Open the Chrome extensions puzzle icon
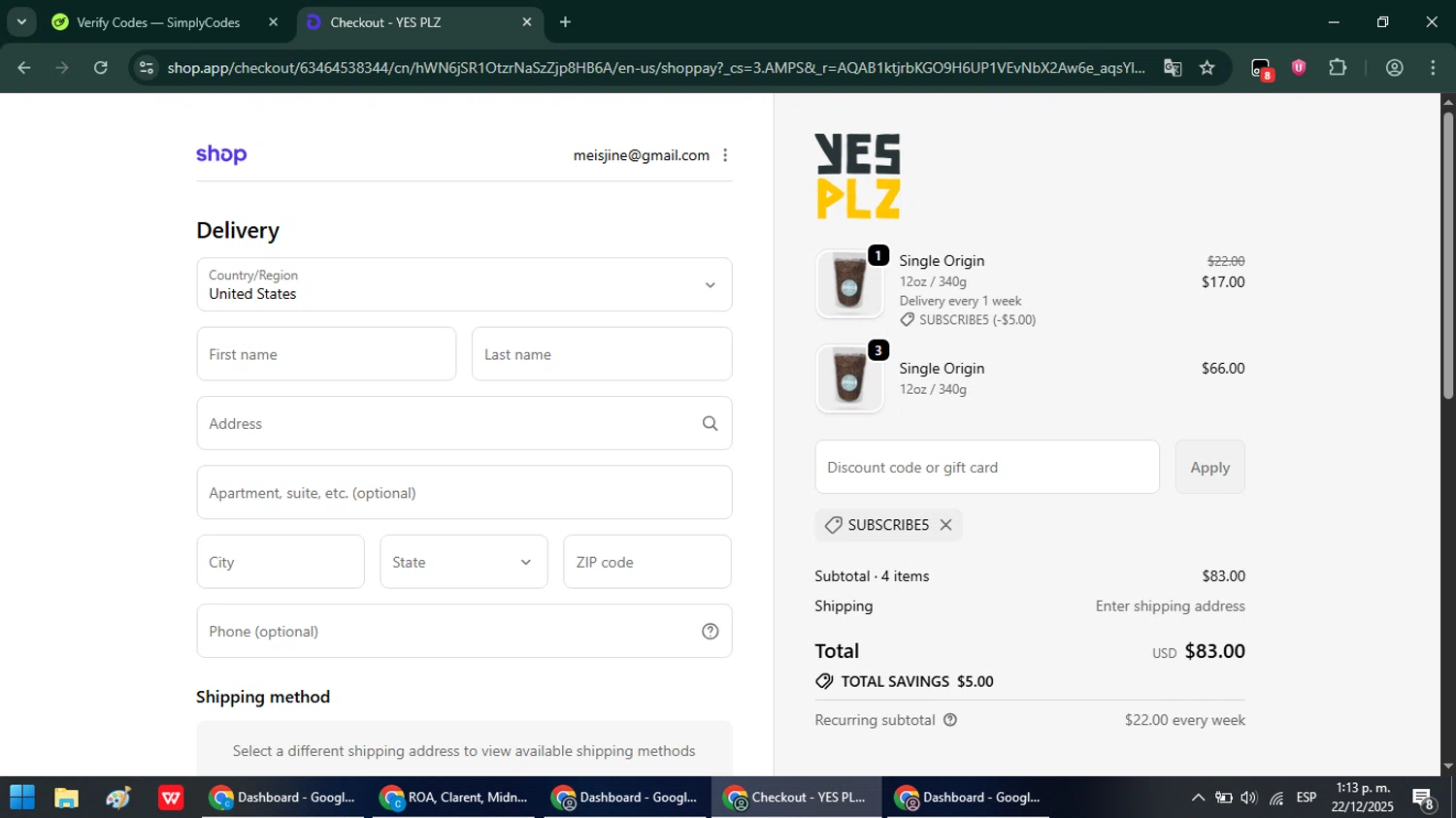This screenshot has height=818, width=1456. (1338, 68)
